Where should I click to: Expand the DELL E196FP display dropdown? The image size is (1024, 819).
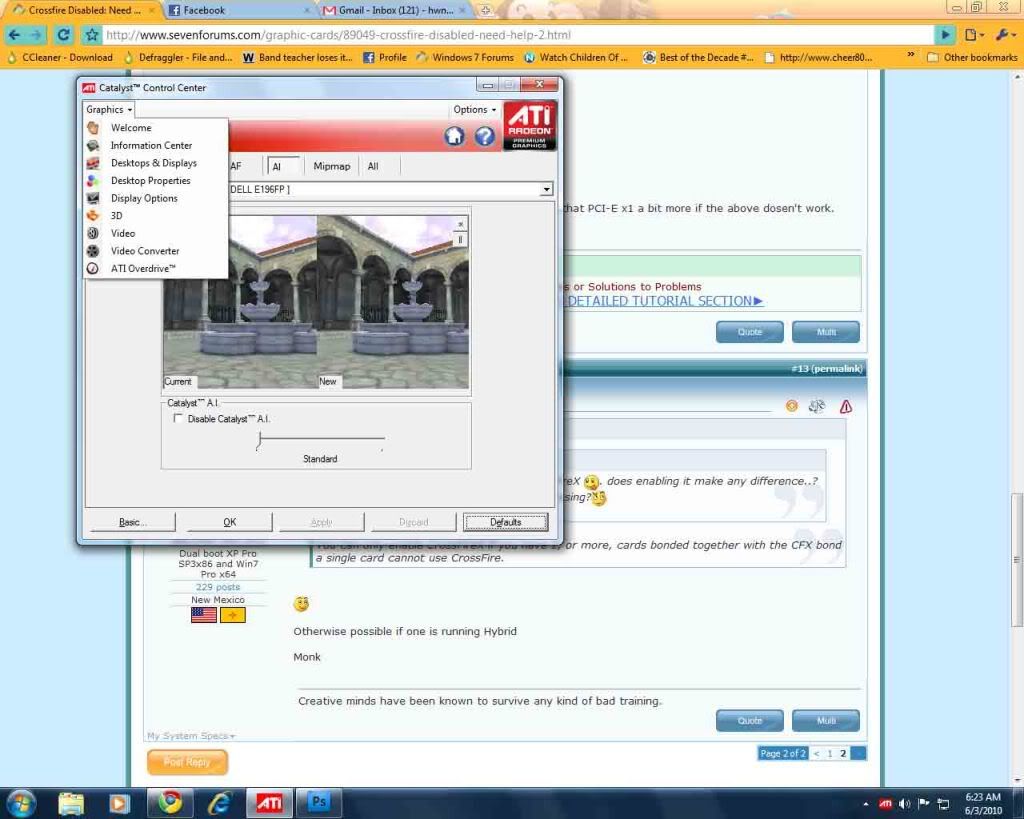pyautogui.click(x=546, y=189)
